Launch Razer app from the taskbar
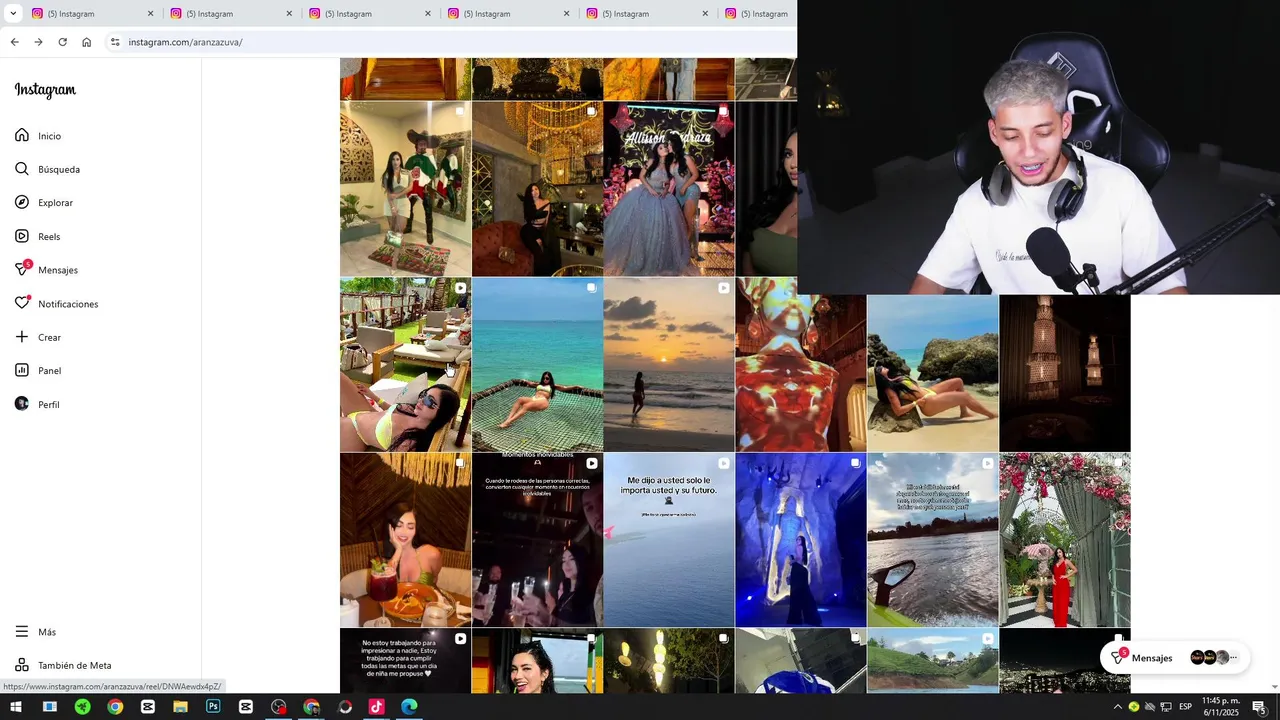 click(82, 707)
